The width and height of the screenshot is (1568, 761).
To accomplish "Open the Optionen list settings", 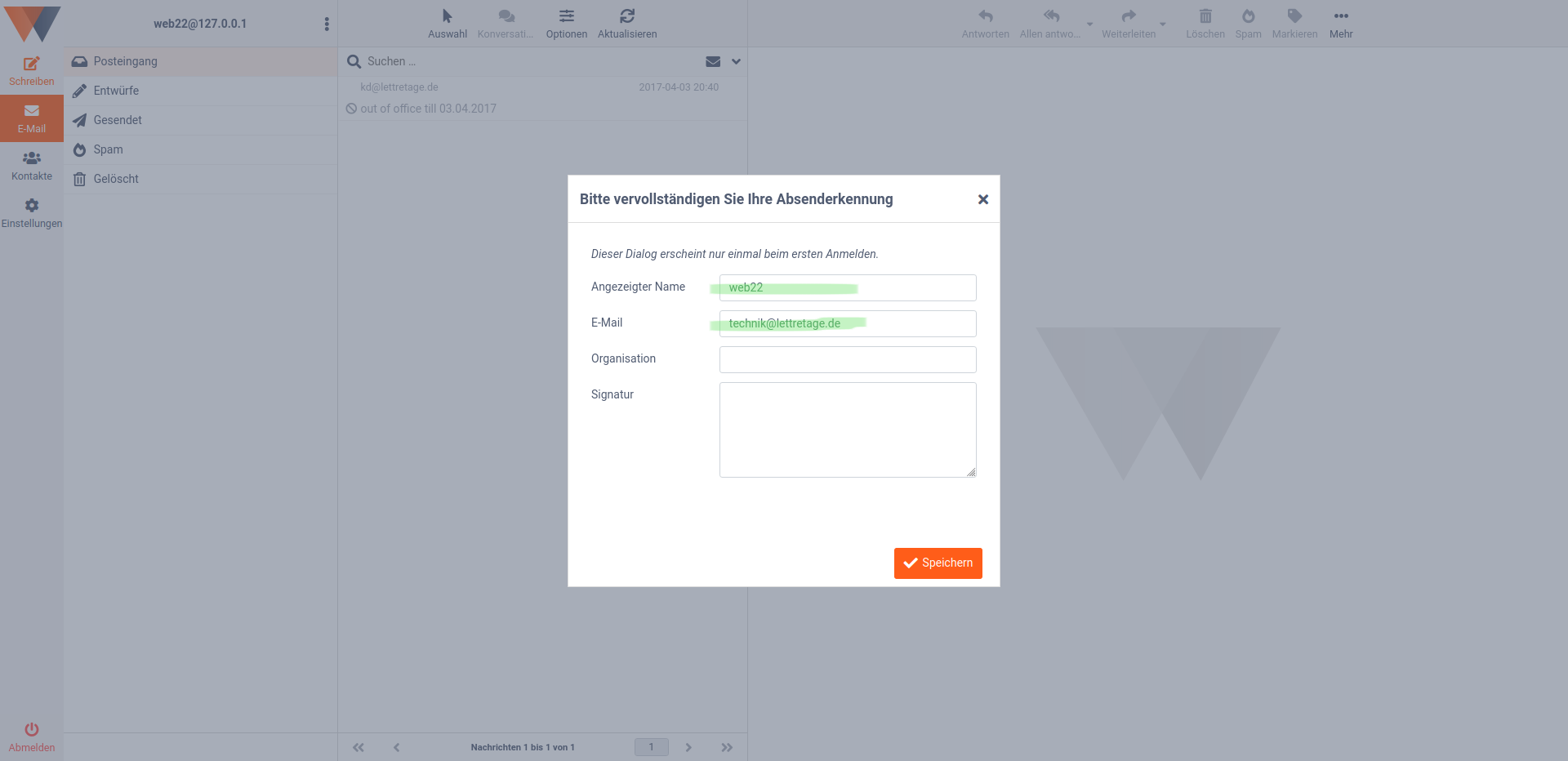I will pyautogui.click(x=566, y=21).
